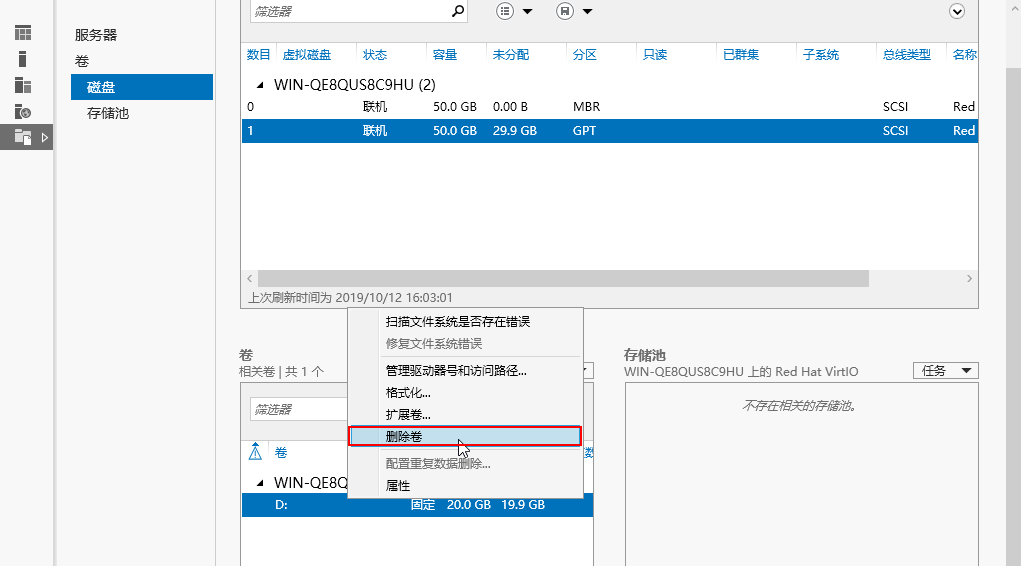Expand the circular chevron at top right
1021x566 pixels.
(x=957, y=11)
